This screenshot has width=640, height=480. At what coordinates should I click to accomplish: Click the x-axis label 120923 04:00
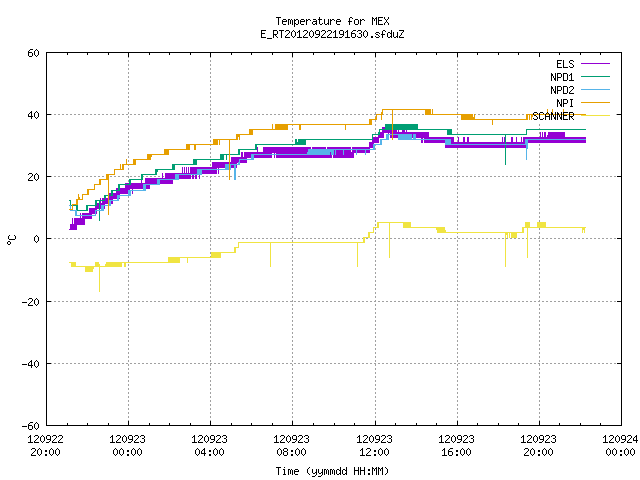coord(209,446)
